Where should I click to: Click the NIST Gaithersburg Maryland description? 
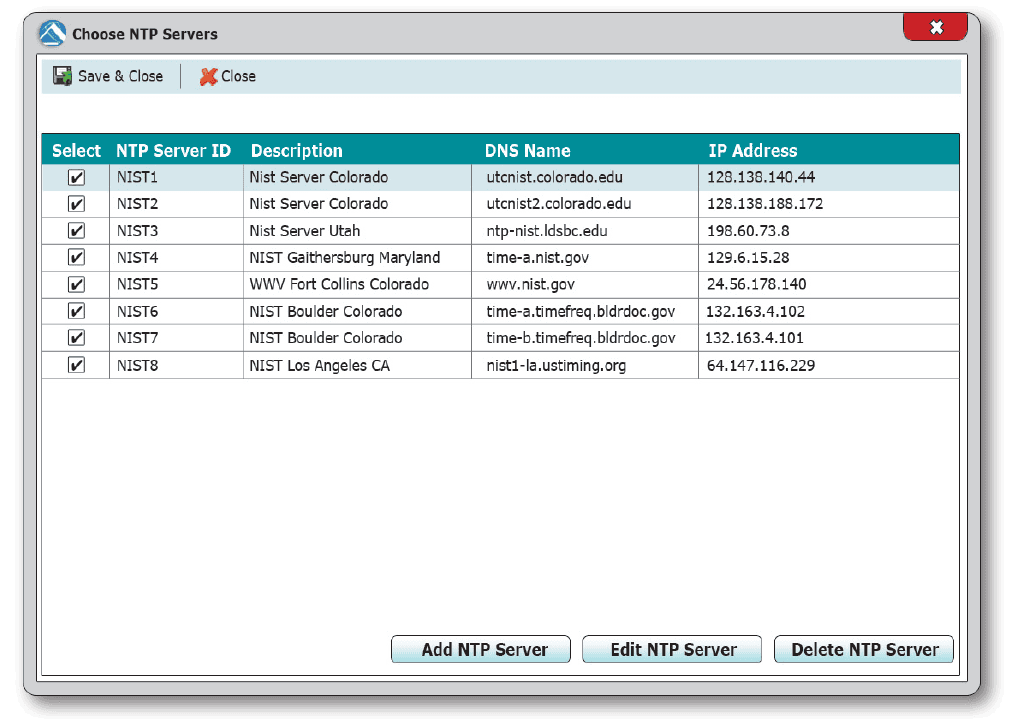(345, 257)
